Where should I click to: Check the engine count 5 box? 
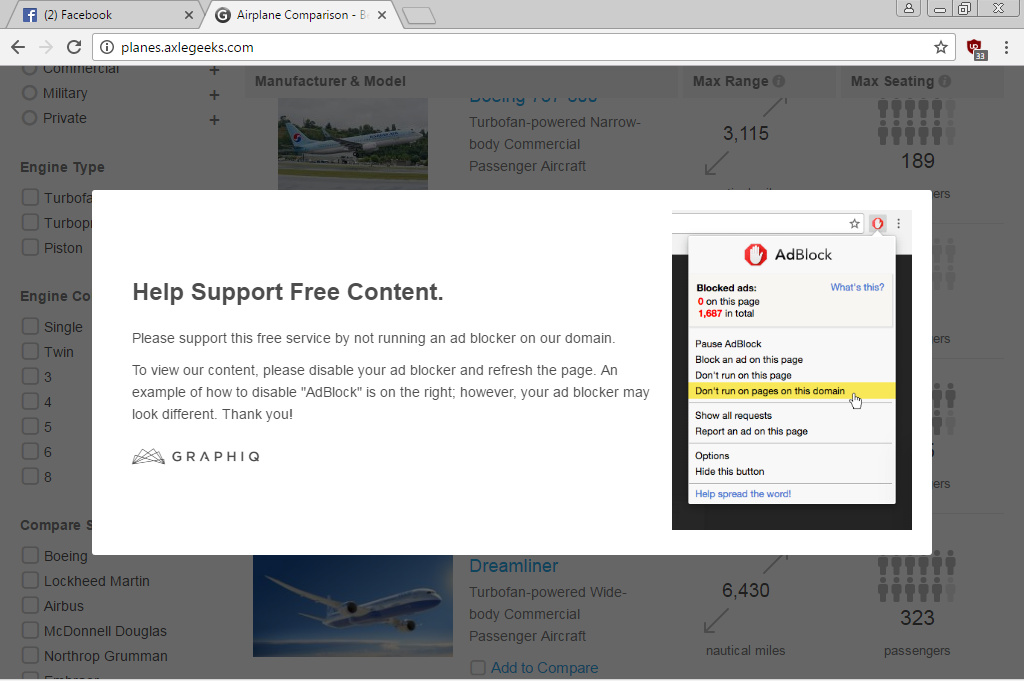pyautogui.click(x=30, y=426)
